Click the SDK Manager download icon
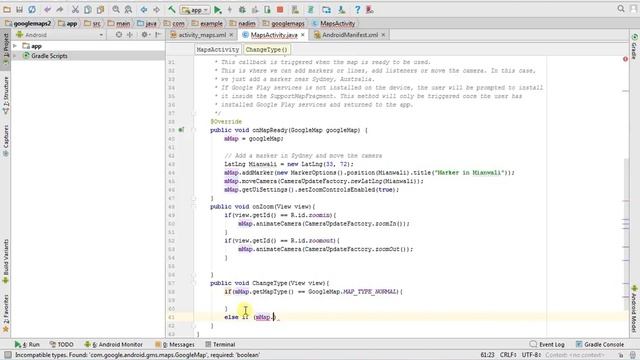Screen dimensions: 640x360 (342, 9)
